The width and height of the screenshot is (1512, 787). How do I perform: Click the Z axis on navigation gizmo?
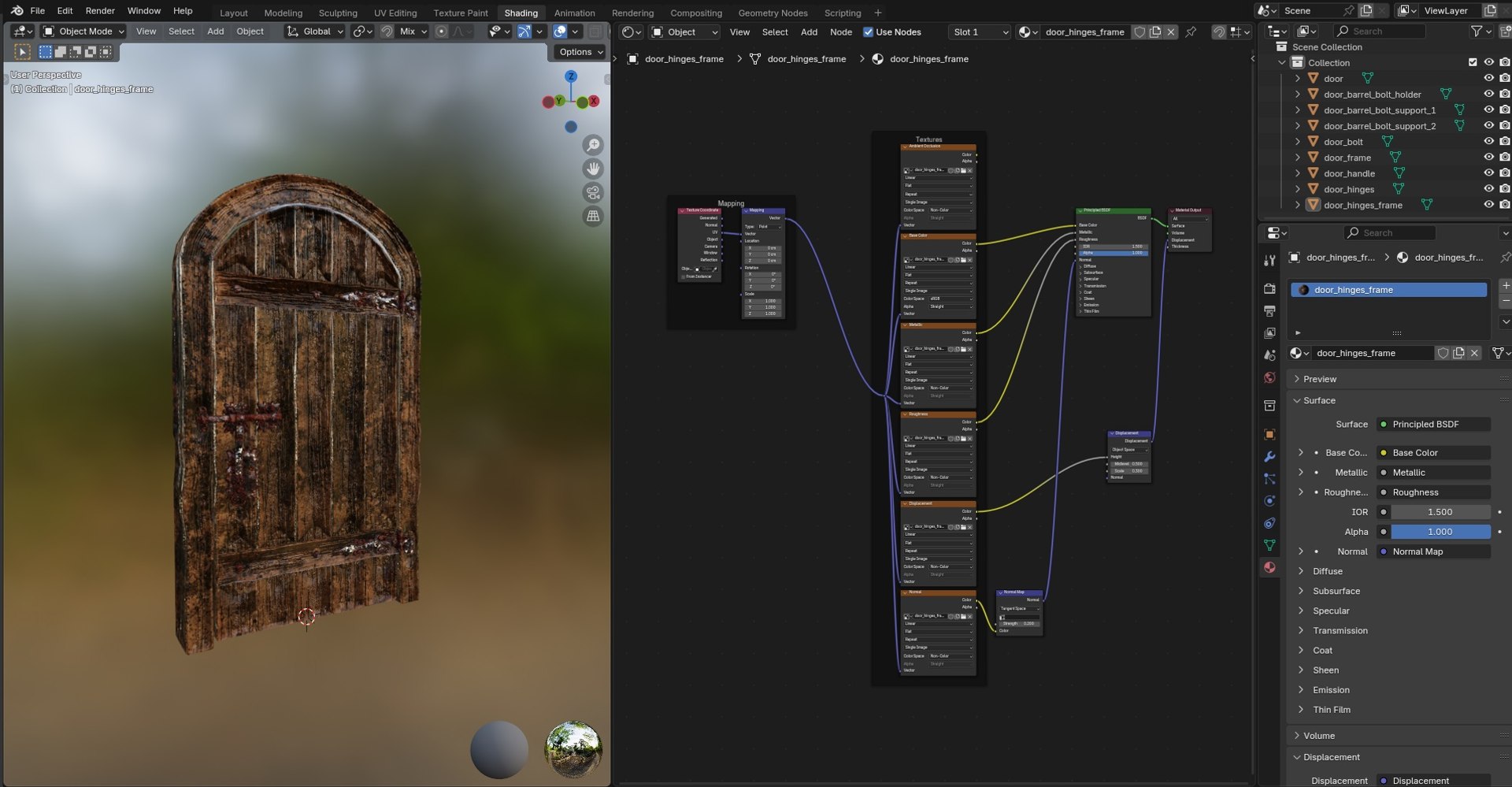pos(571,76)
